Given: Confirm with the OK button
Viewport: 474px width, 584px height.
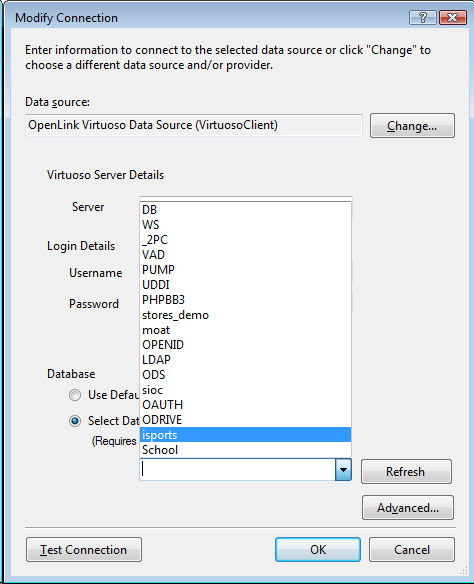Looking at the screenshot, I should [318, 549].
